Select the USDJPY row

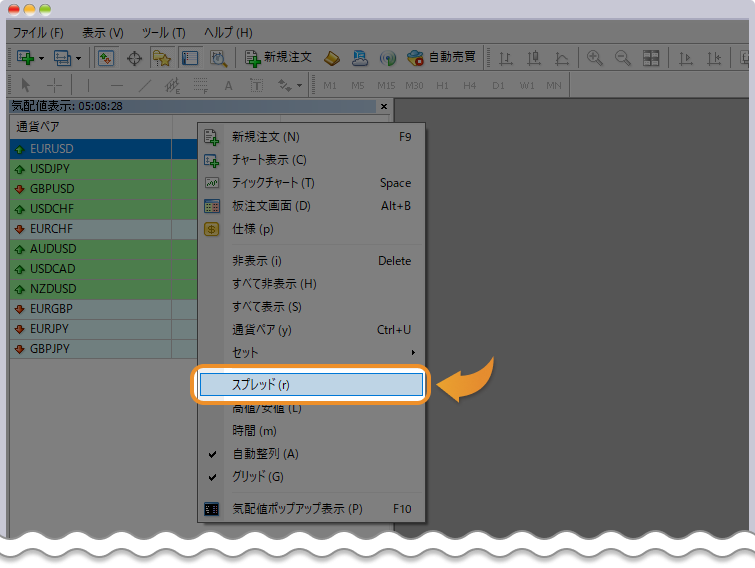(104, 169)
